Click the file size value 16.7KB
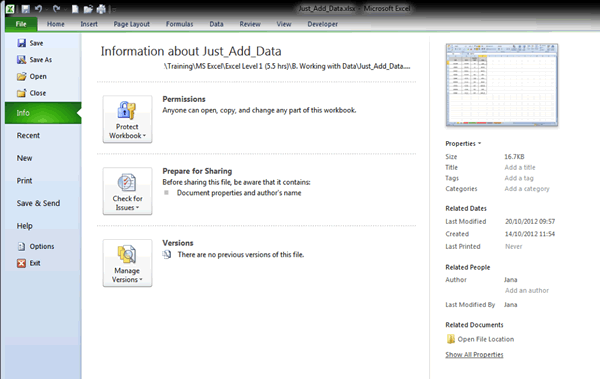Image resolution: width=600 pixels, height=379 pixels. [514, 157]
